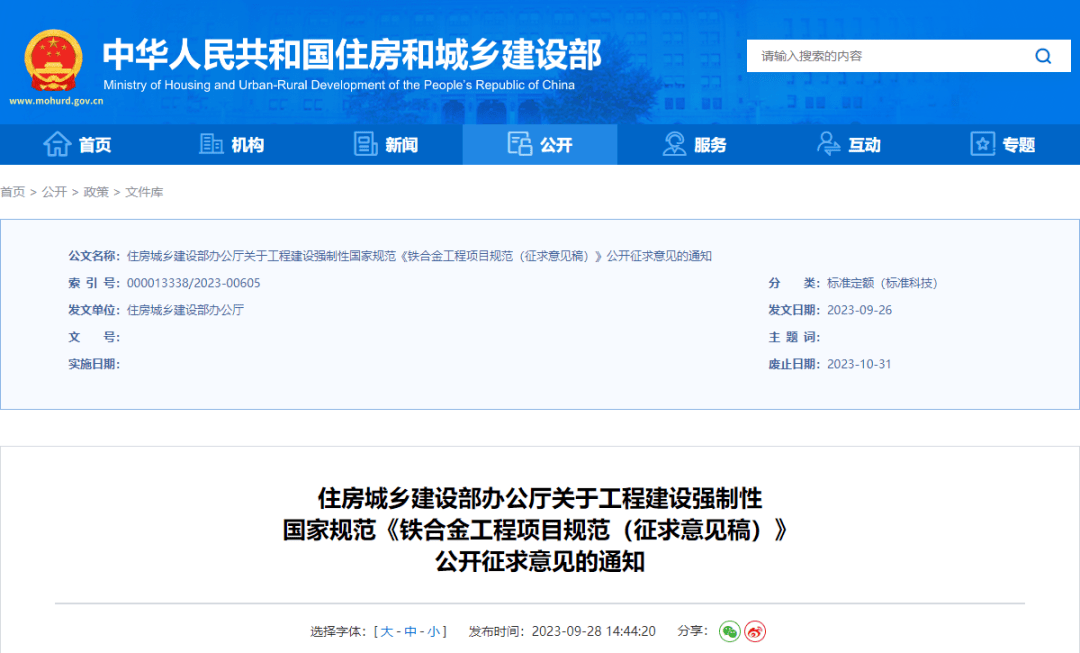The image size is (1080, 653).
Task: Click the home icon beside 首页
Action: click(57, 144)
